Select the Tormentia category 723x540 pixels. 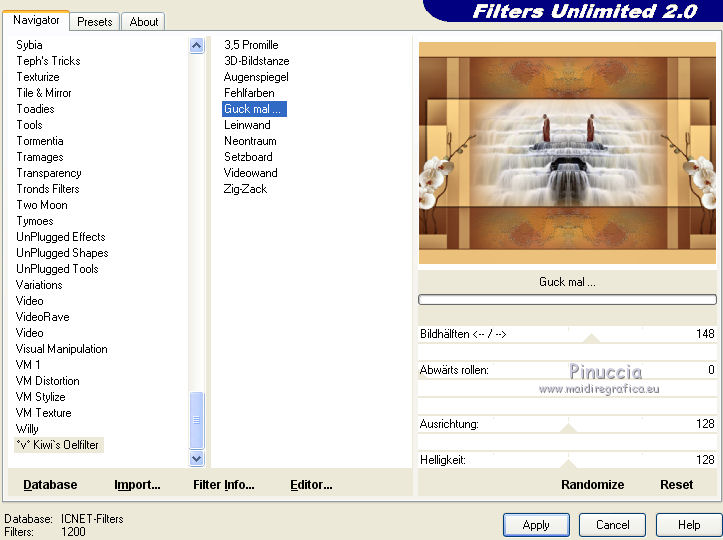pos(40,141)
